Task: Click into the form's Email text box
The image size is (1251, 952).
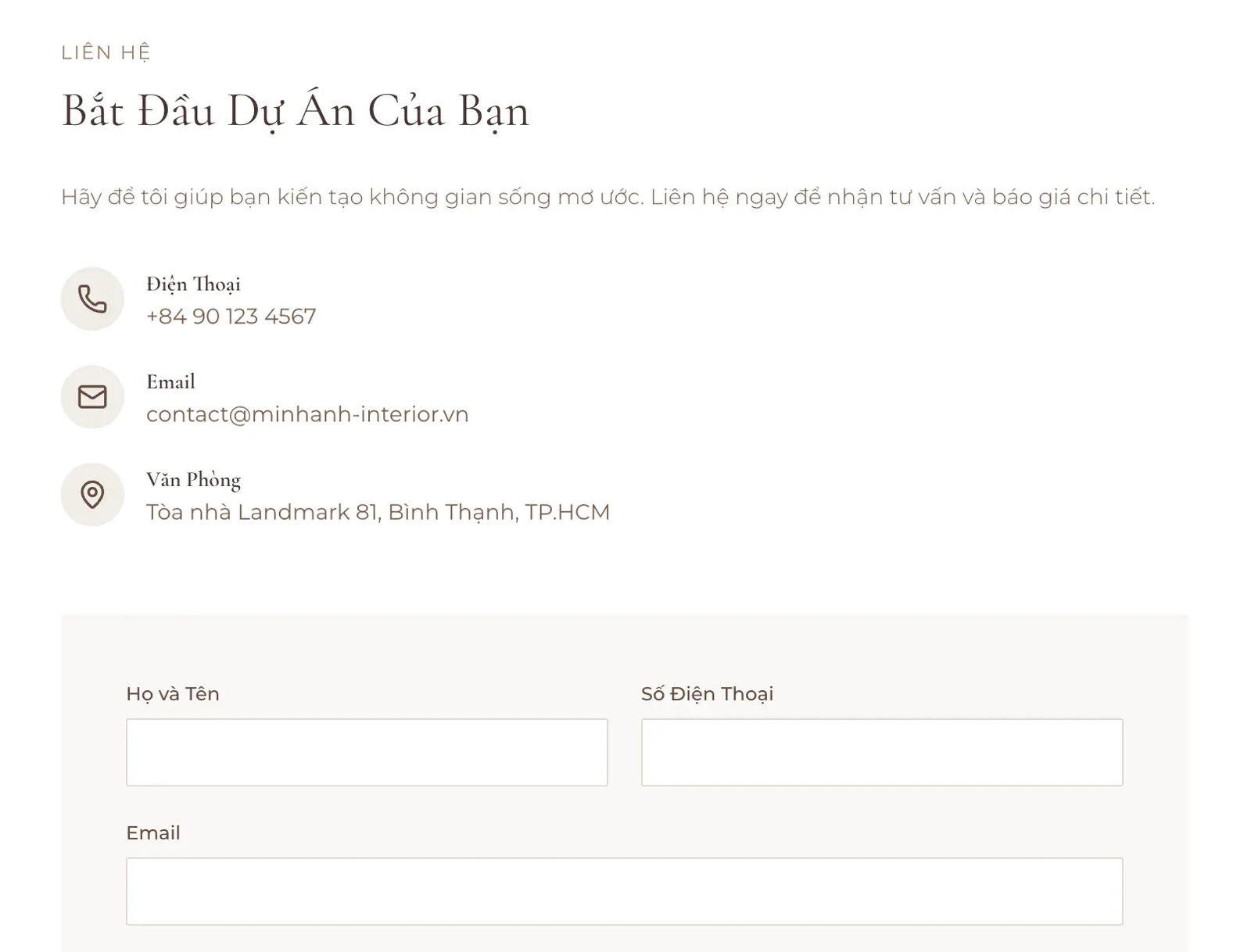Action: pos(624,891)
